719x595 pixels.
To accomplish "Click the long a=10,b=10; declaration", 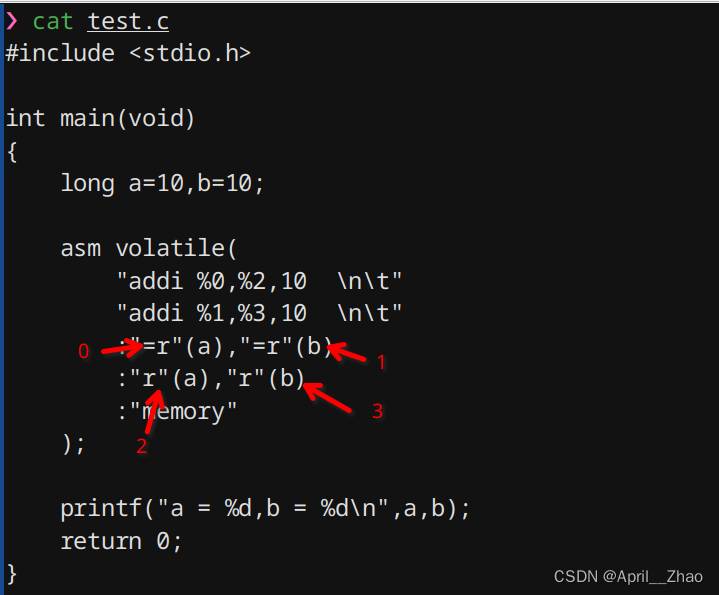I will point(162,183).
